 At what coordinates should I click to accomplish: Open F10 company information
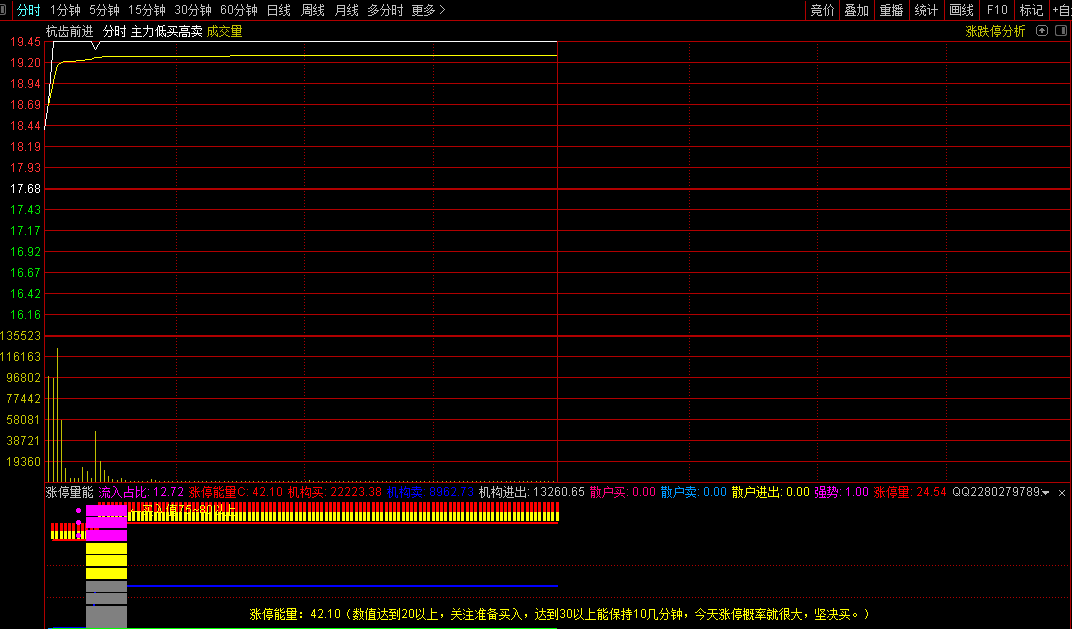[997, 10]
